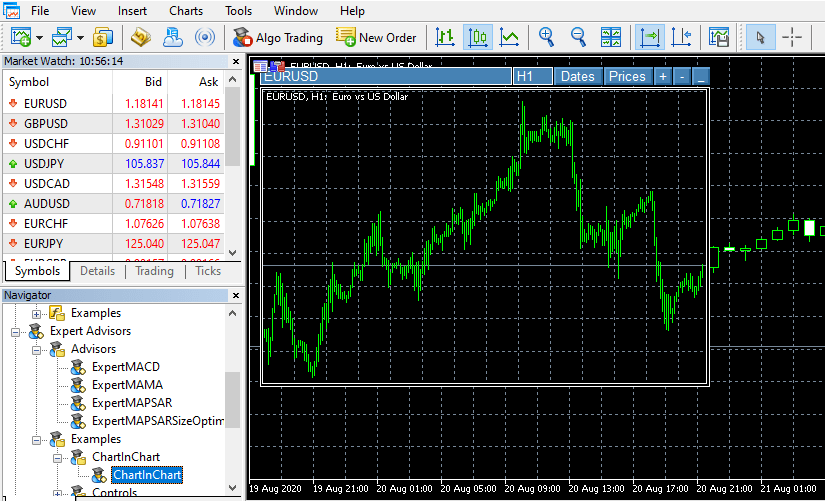The height and width of the screenshot is (501, 825).
Task: Switch to bar chart display
Action: point(445,38)
